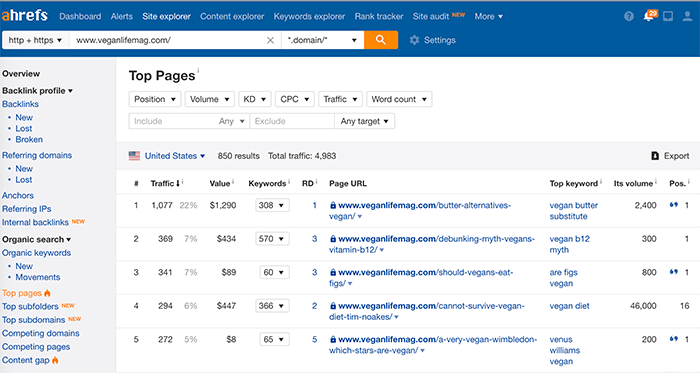This screenshot has width=700, height=373.
Task: Click the lock icon for cannot-survive-vegan-diet URL
Action: (333, 306)
